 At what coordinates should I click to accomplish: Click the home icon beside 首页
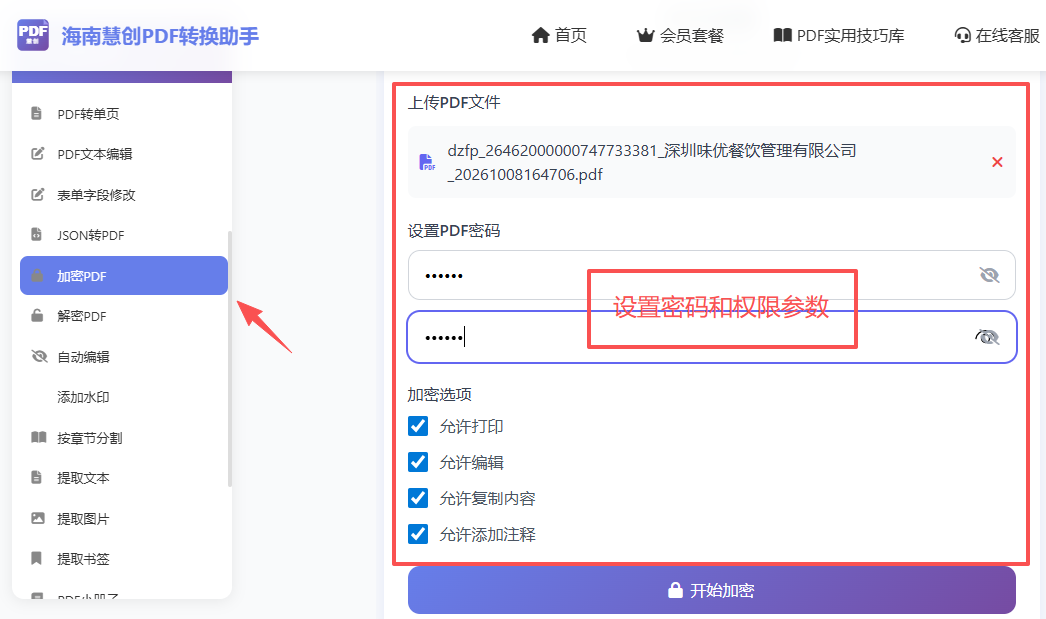click(x=540, y=35)
